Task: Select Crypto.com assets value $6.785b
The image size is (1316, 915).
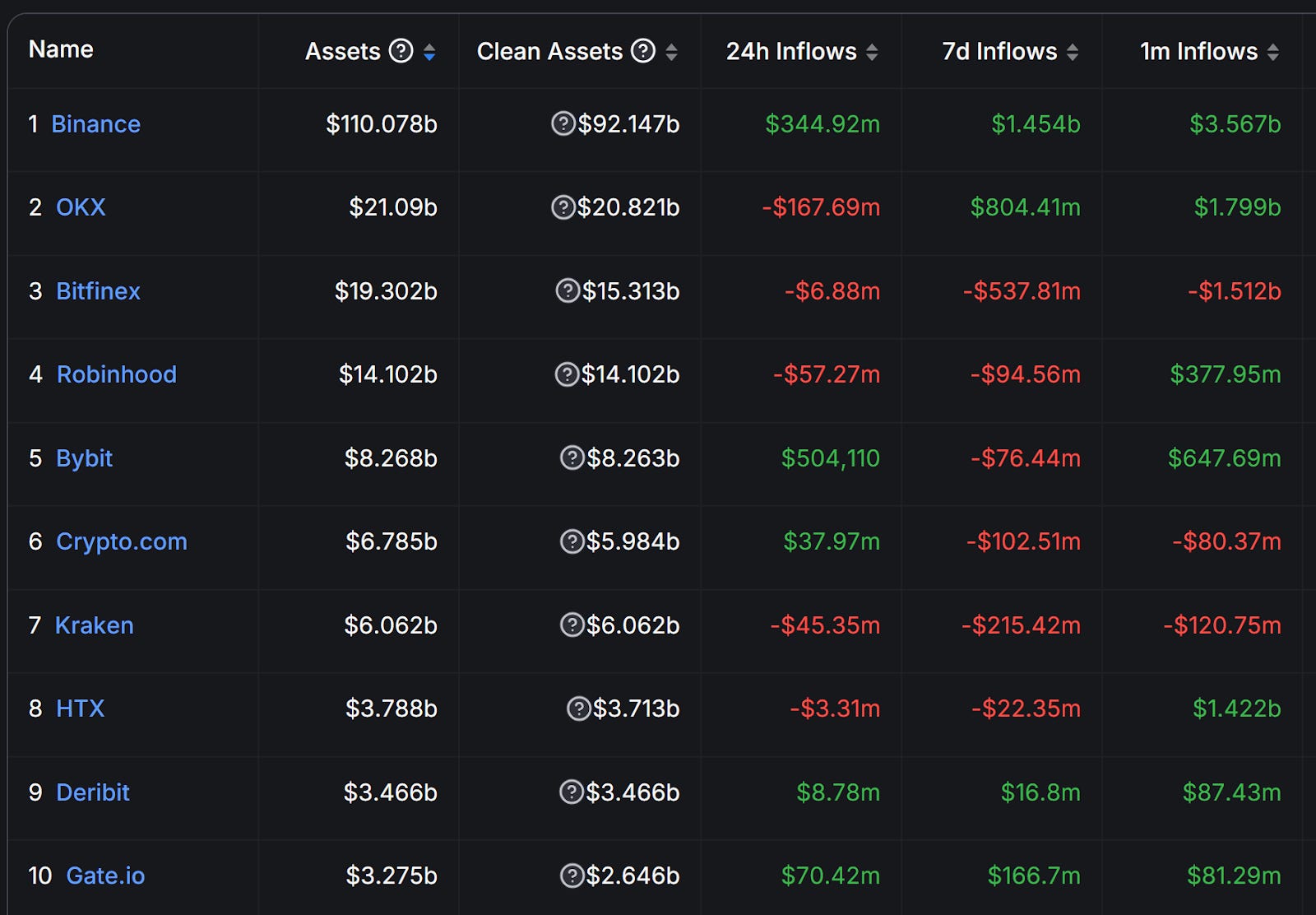Action: click(x=392, y=541)
